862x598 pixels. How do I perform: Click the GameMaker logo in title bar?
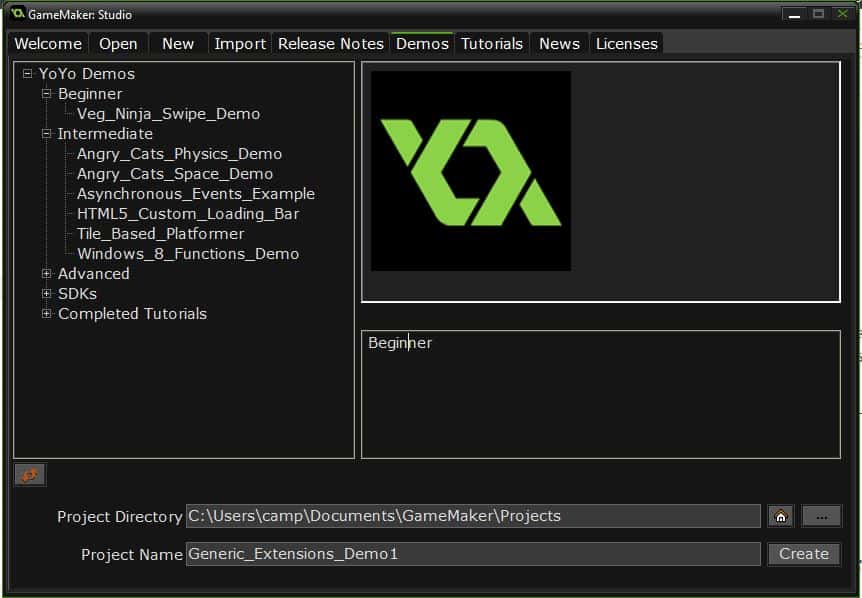[17, 13]
